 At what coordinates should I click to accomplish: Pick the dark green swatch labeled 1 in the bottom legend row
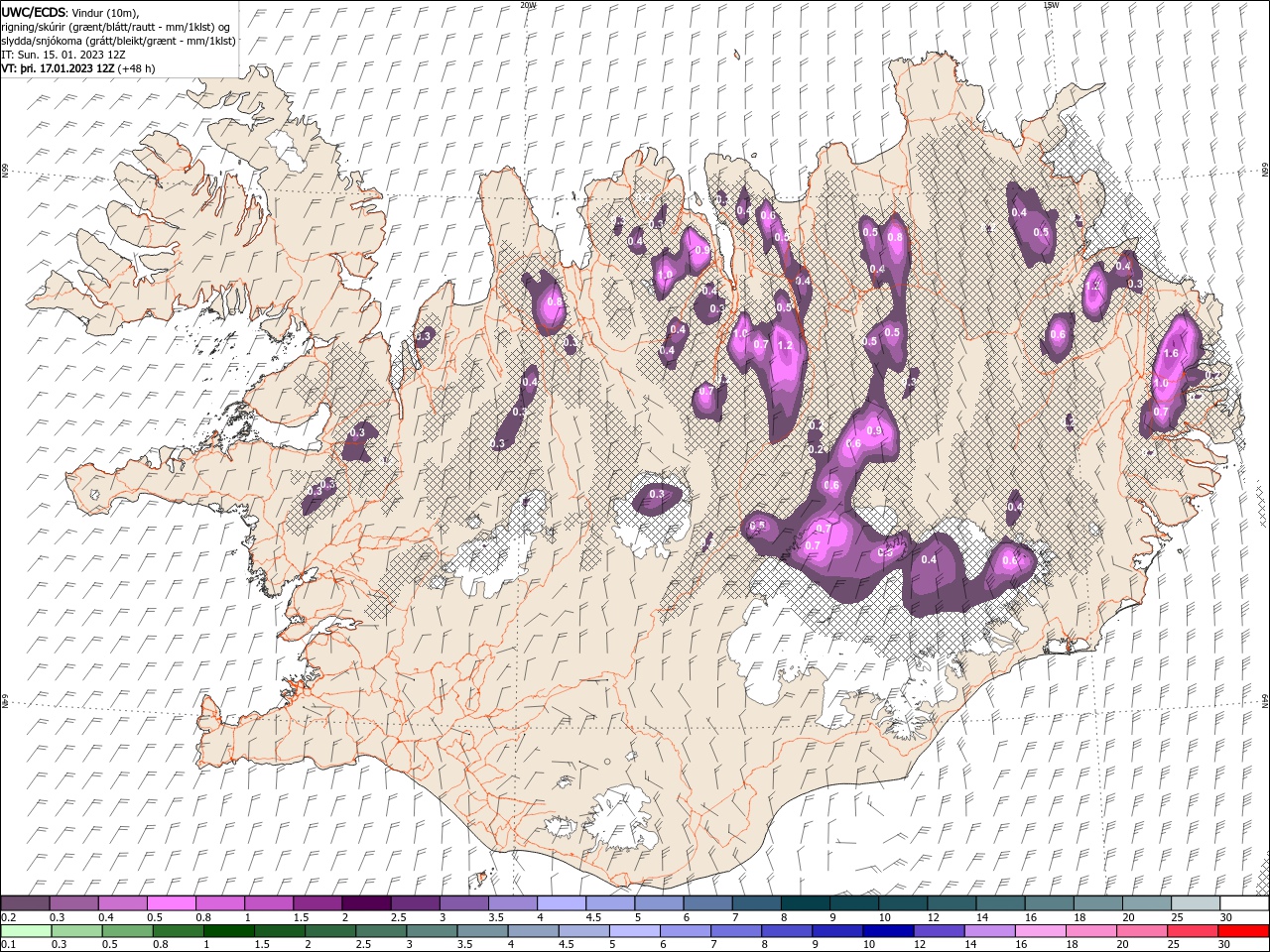(228, 931)
